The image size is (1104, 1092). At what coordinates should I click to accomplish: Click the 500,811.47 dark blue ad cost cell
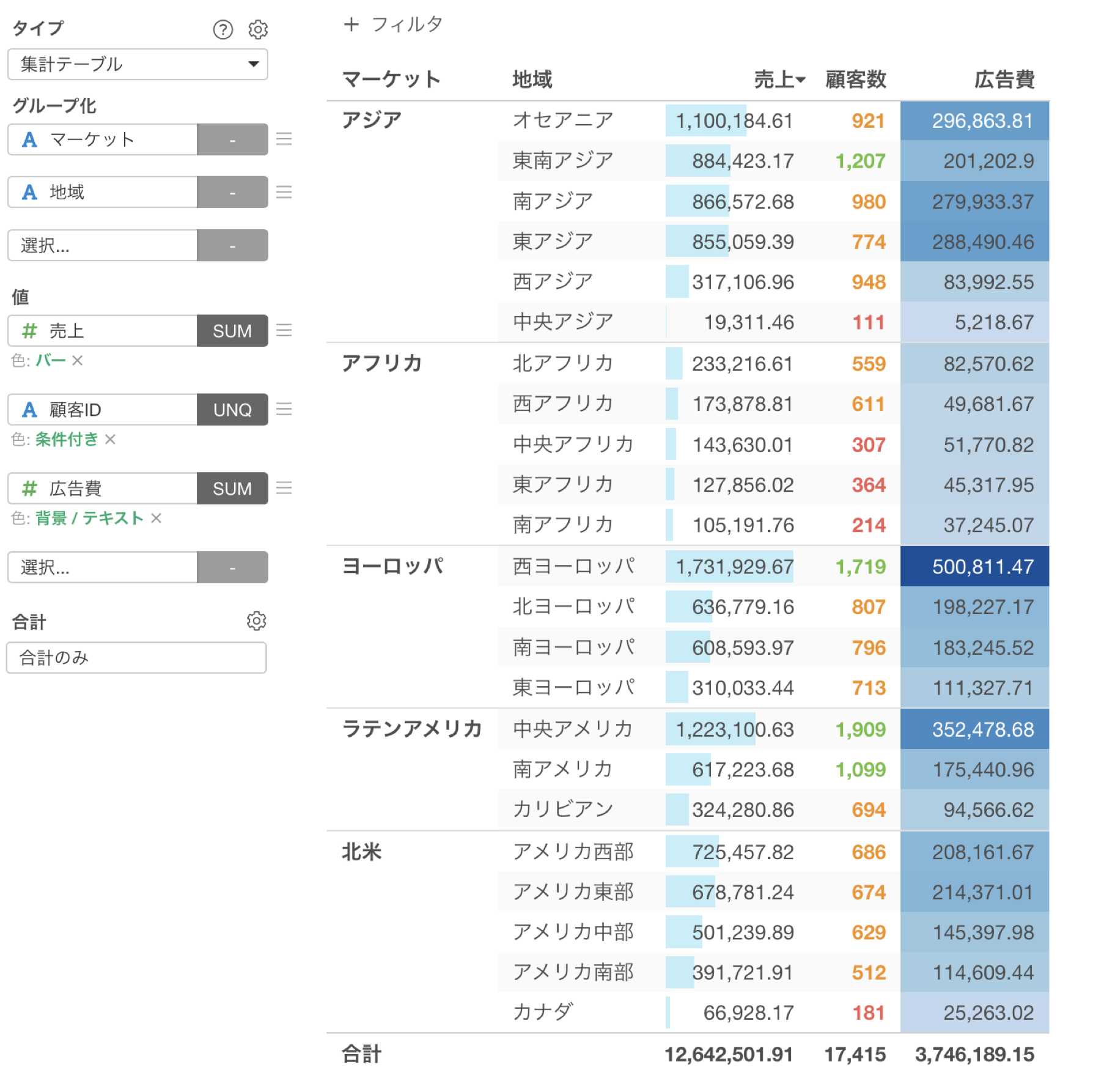975,566
